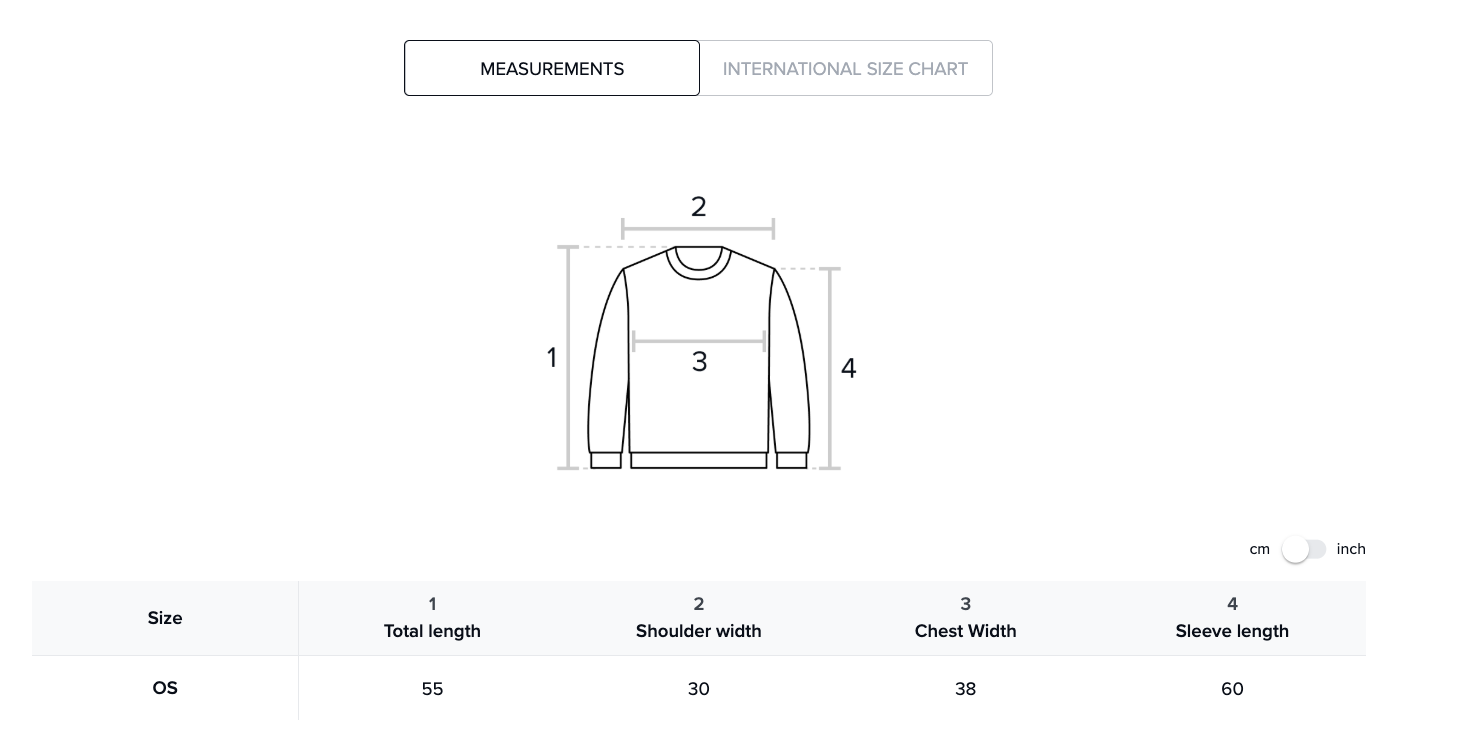Click the total length value 55
The image size is (1466, 754).
coord(432,689)
